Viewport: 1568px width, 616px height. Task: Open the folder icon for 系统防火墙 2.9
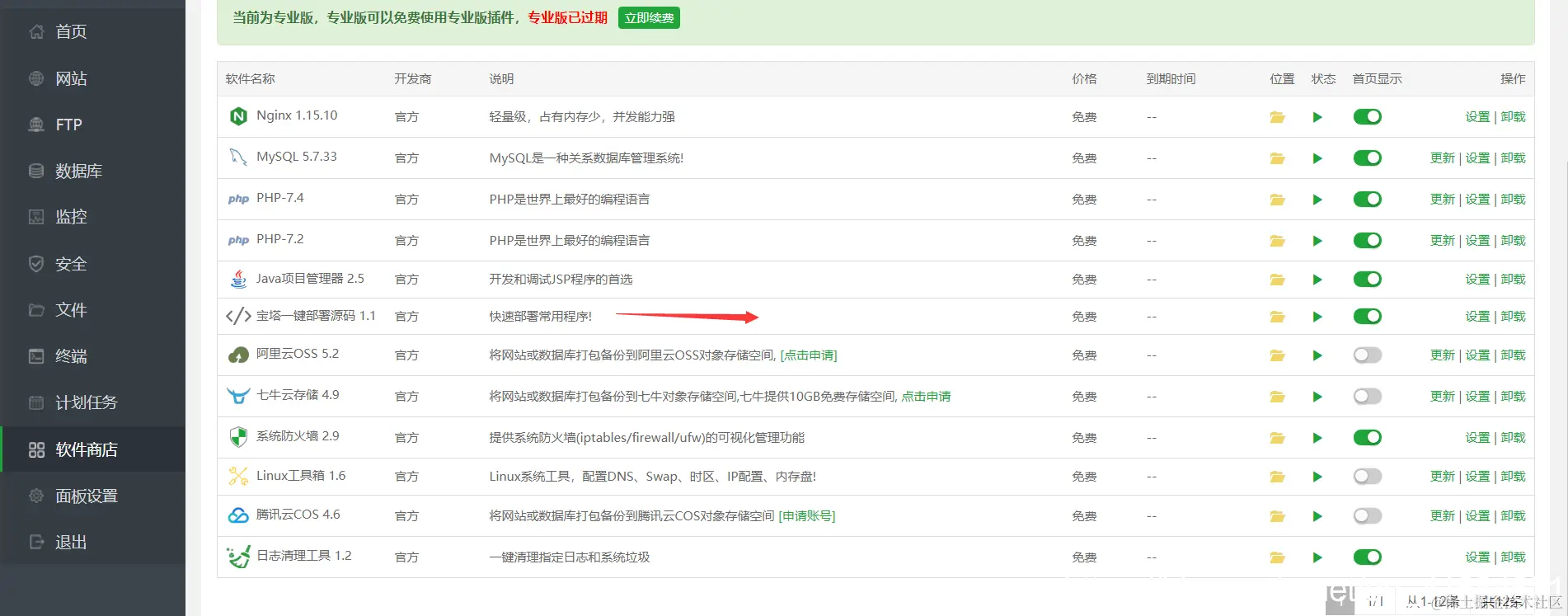pos(1277,438)
